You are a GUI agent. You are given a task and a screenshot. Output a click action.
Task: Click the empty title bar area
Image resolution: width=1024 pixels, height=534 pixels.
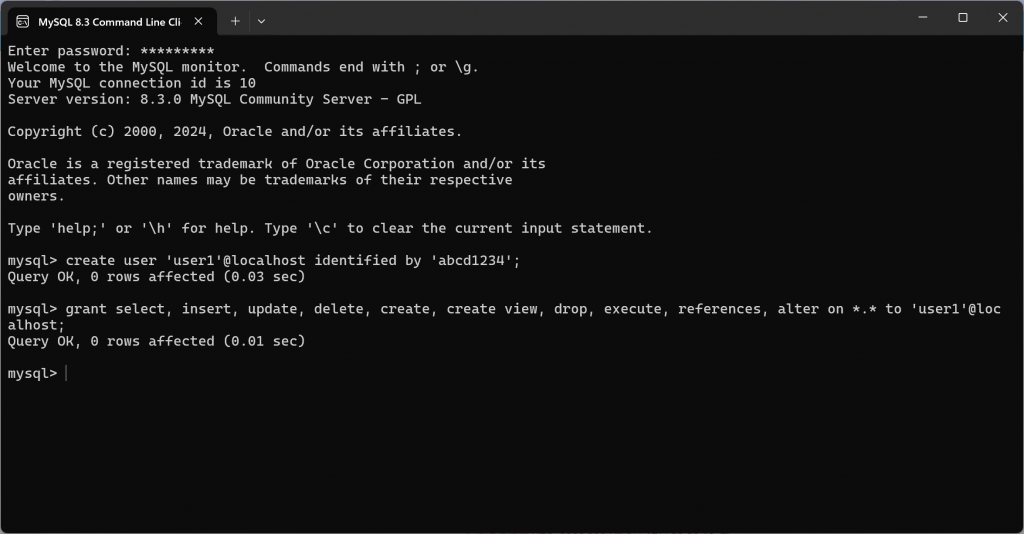pyautogui.click(x=588, y=18)
